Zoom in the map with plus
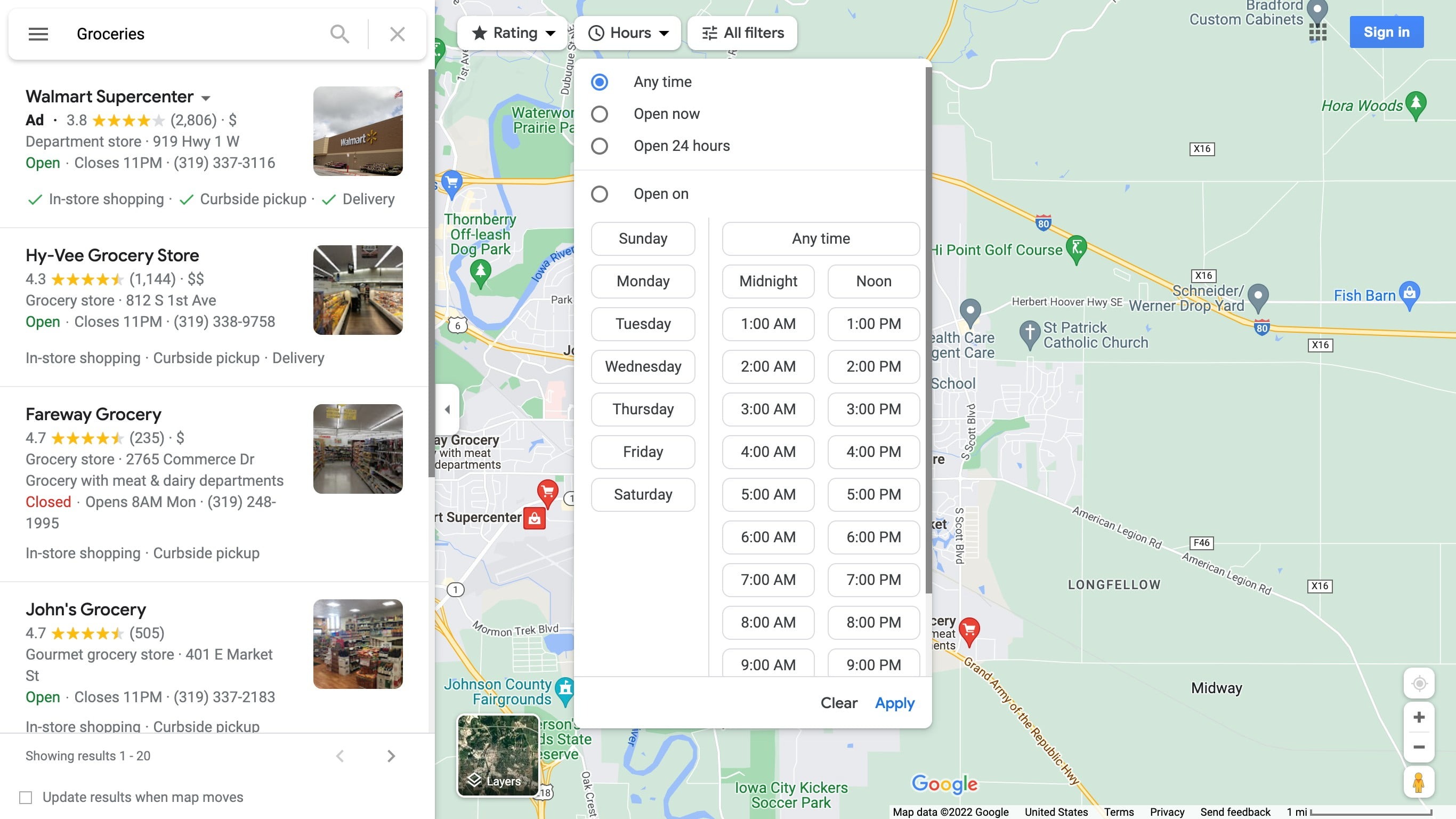Viewport: 1456px width, 819px height. [1418, 717]
